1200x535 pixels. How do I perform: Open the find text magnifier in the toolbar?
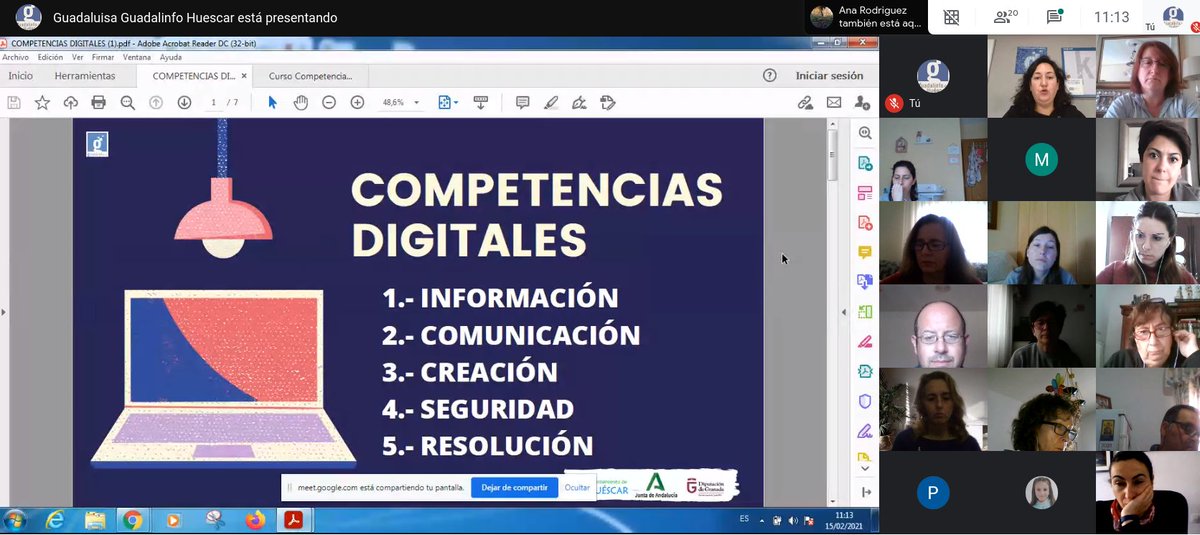(x=127, y=102)
